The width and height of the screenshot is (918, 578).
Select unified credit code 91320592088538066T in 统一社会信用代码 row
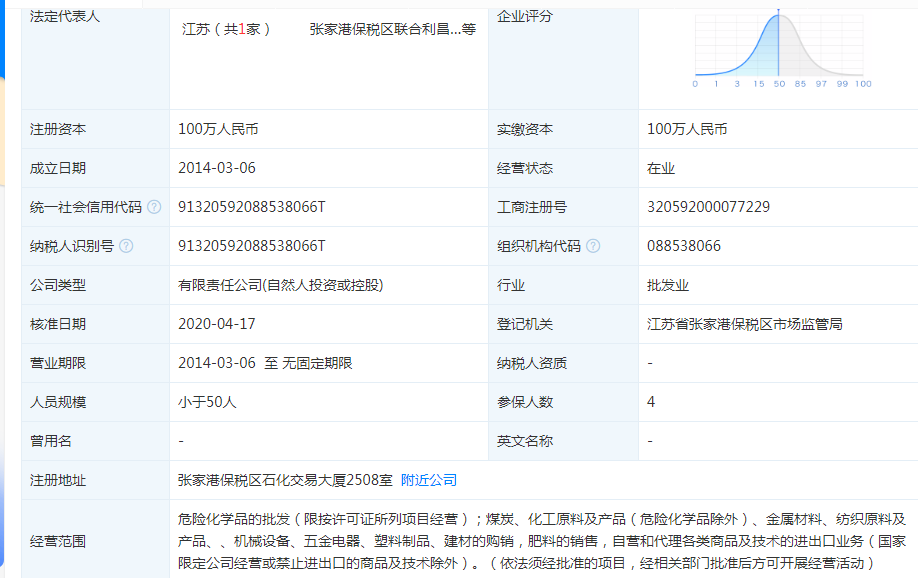tap(252, 207)
